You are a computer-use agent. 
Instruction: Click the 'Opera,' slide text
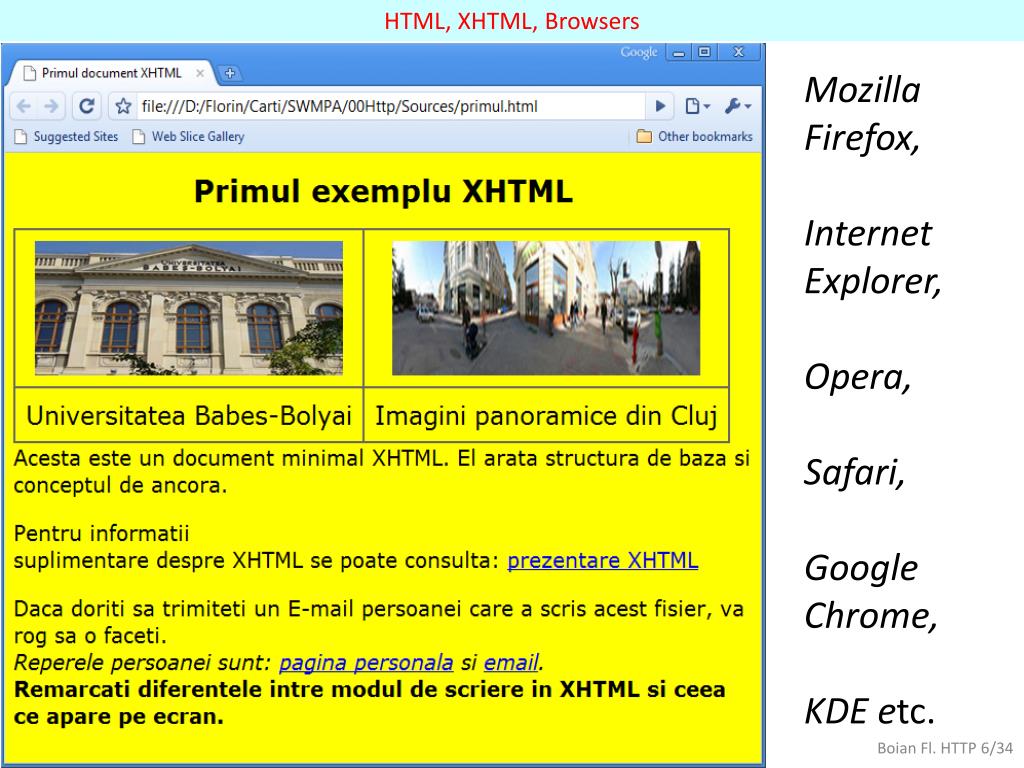click(857, 377)
